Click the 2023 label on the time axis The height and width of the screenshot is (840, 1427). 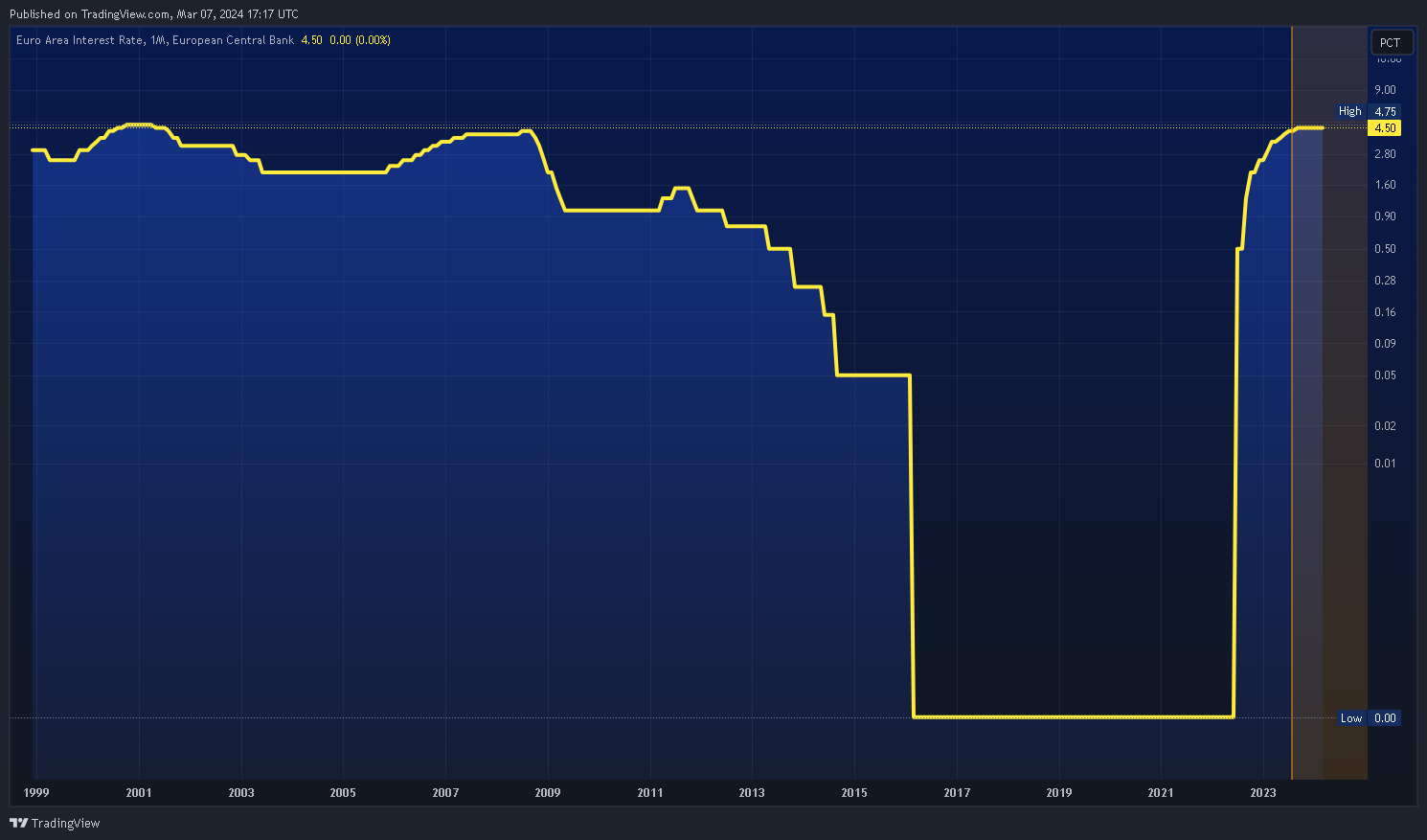1263,793
